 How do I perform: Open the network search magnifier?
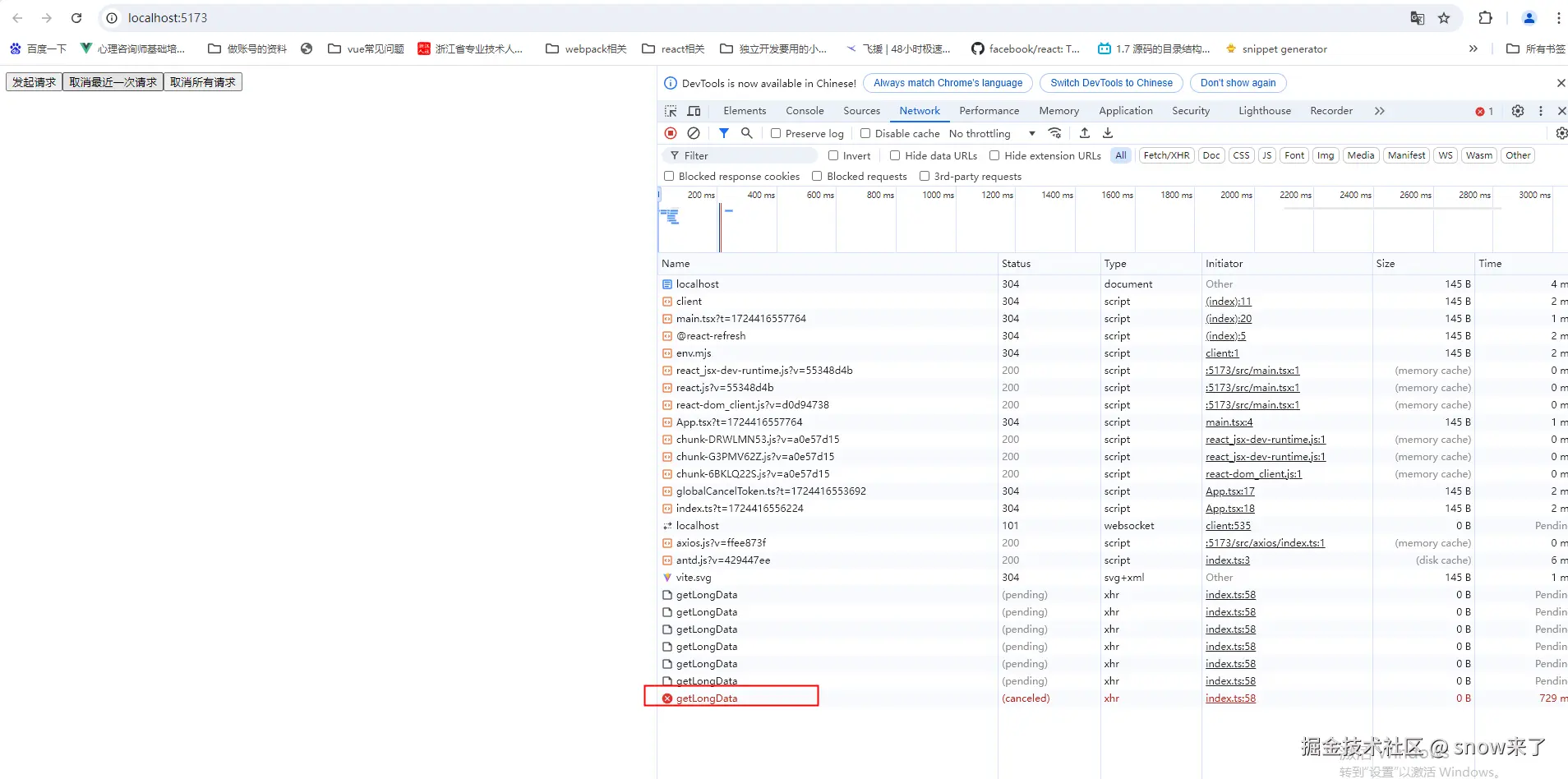point(747,133)
